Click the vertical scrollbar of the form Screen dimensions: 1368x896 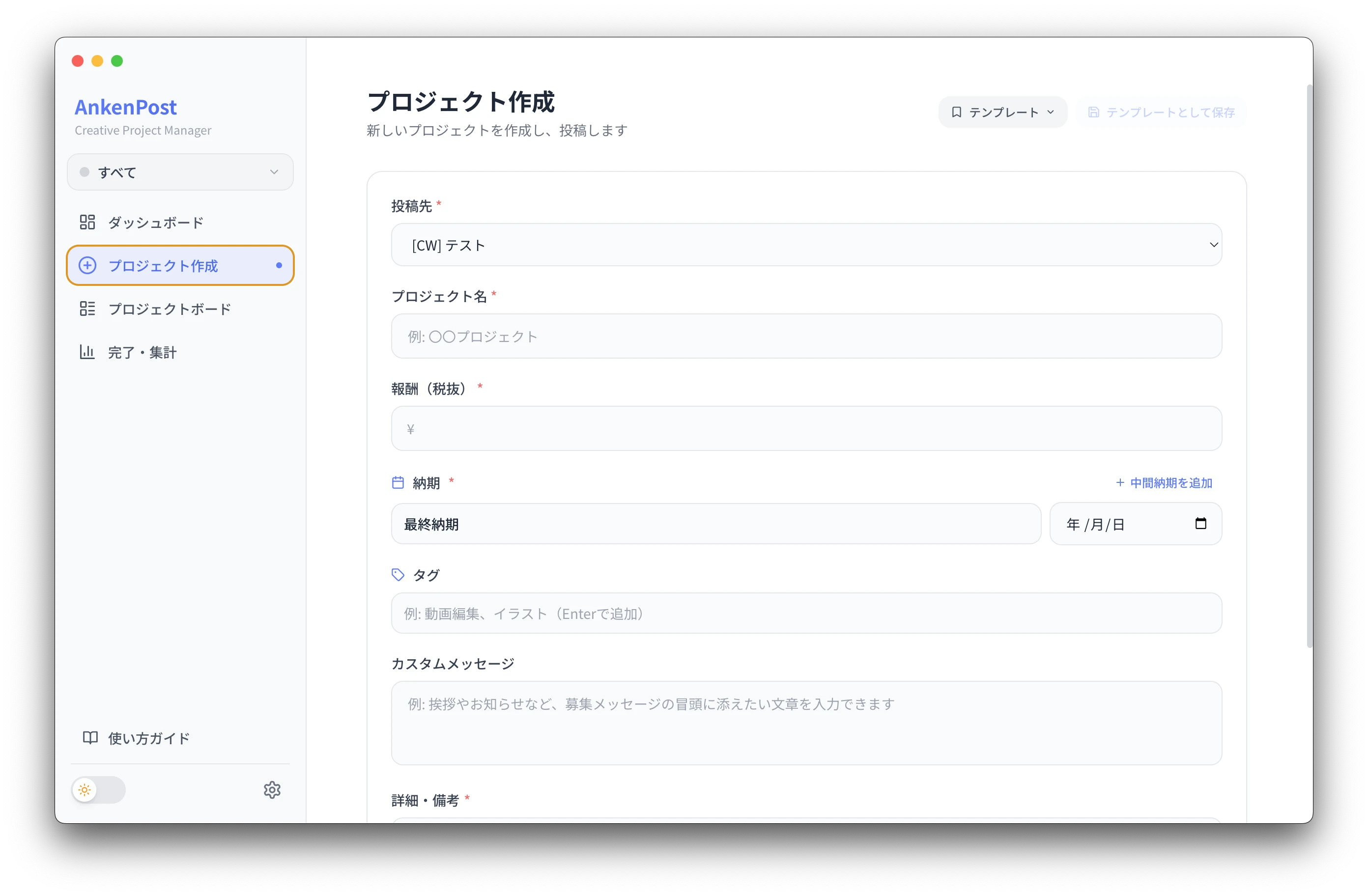pos(1309,366)
